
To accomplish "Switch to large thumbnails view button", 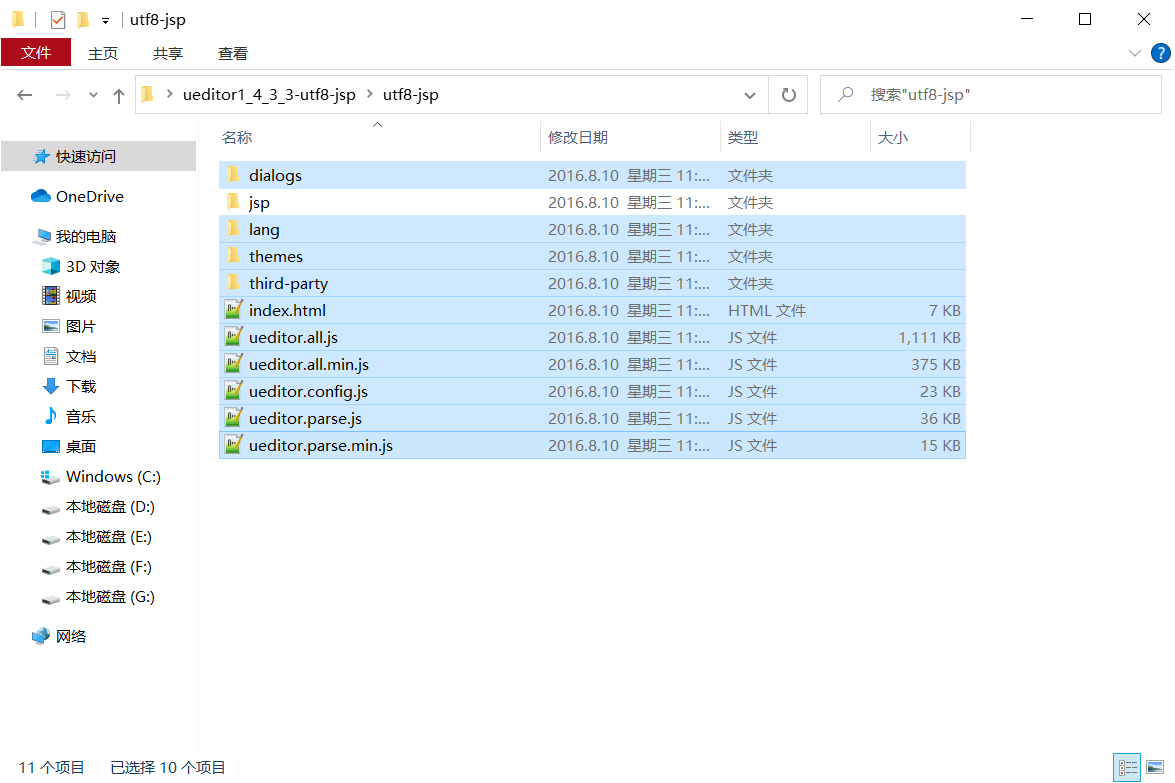I will pyautogui.click(x=1155, y=767).
